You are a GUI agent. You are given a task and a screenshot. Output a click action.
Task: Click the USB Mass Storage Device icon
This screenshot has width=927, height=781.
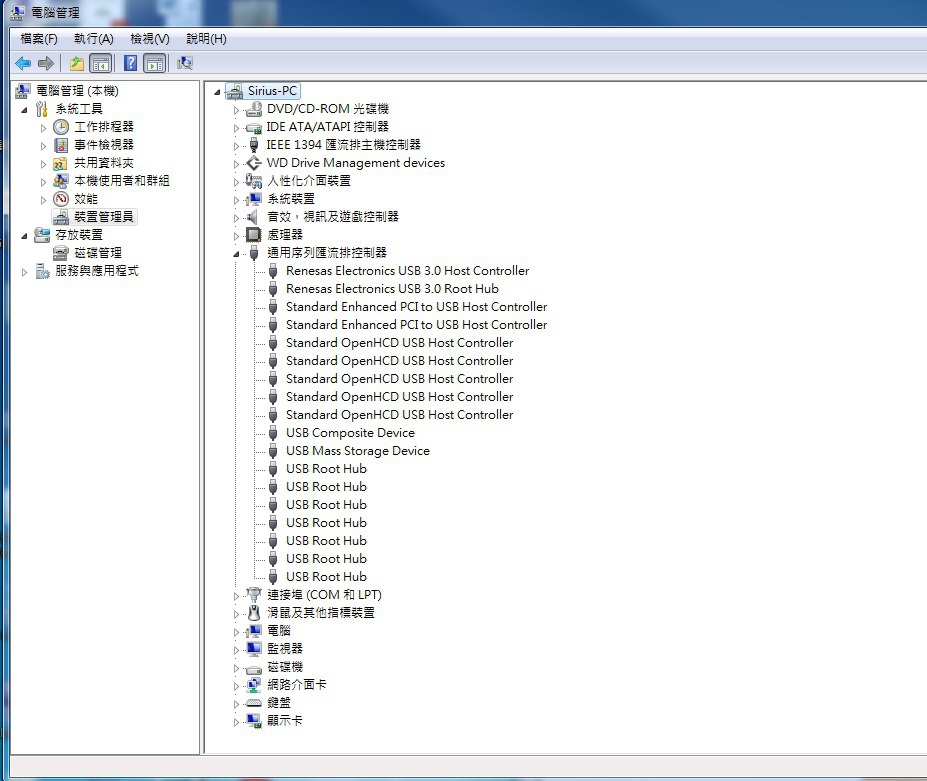coord(273,451)
